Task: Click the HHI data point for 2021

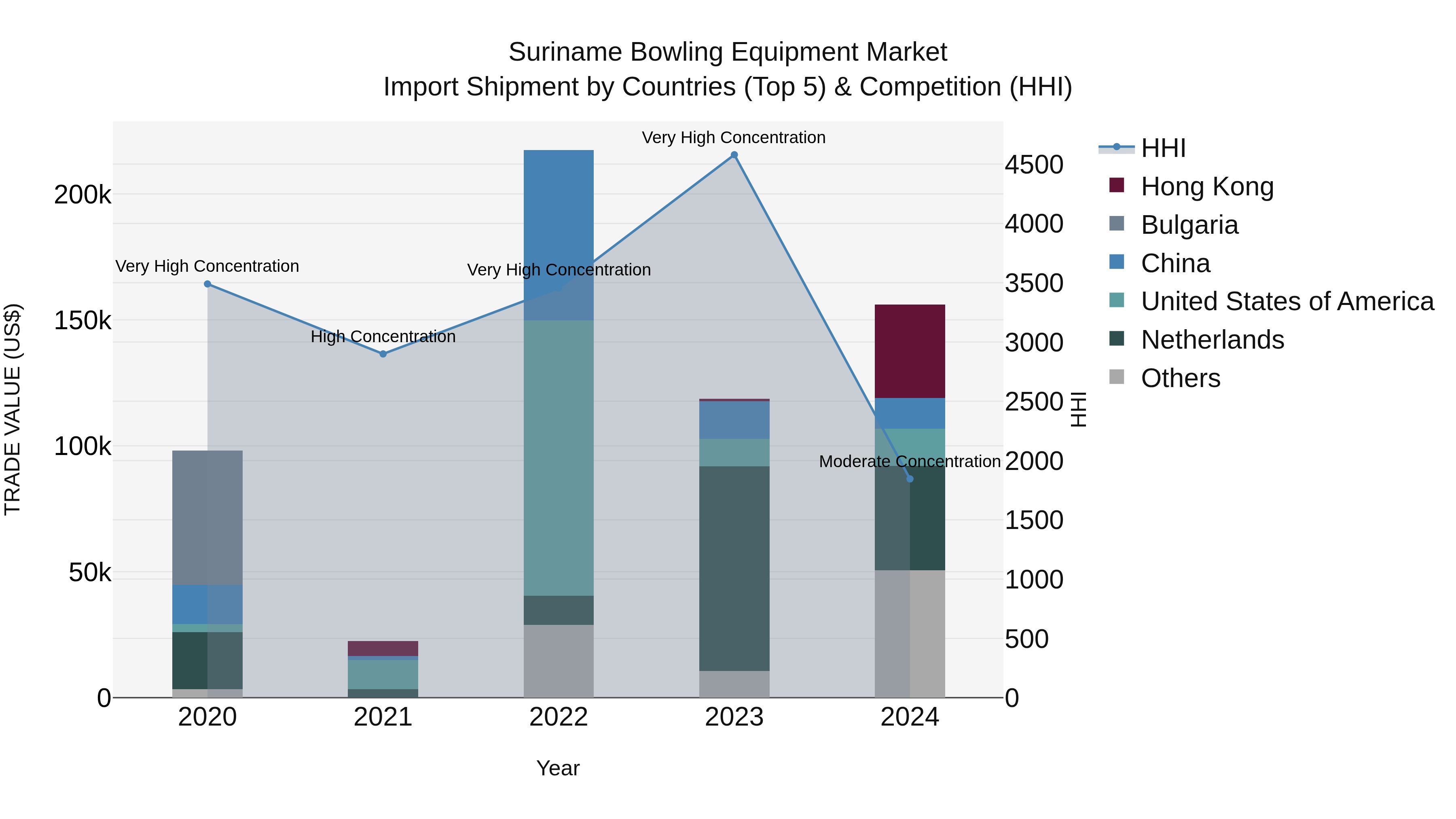Action: 383,354
